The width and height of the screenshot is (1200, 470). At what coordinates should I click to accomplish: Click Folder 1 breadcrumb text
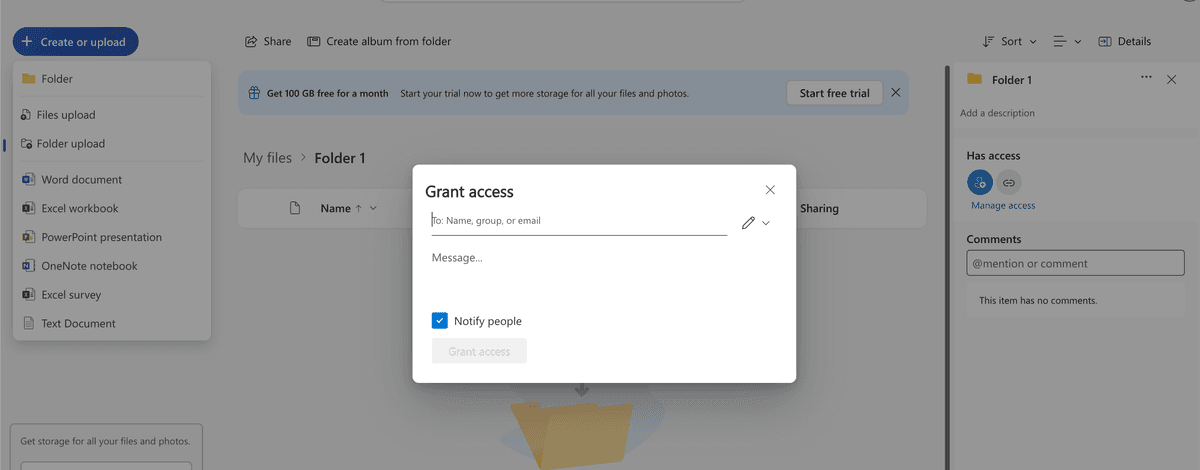[x=340, y=158]
